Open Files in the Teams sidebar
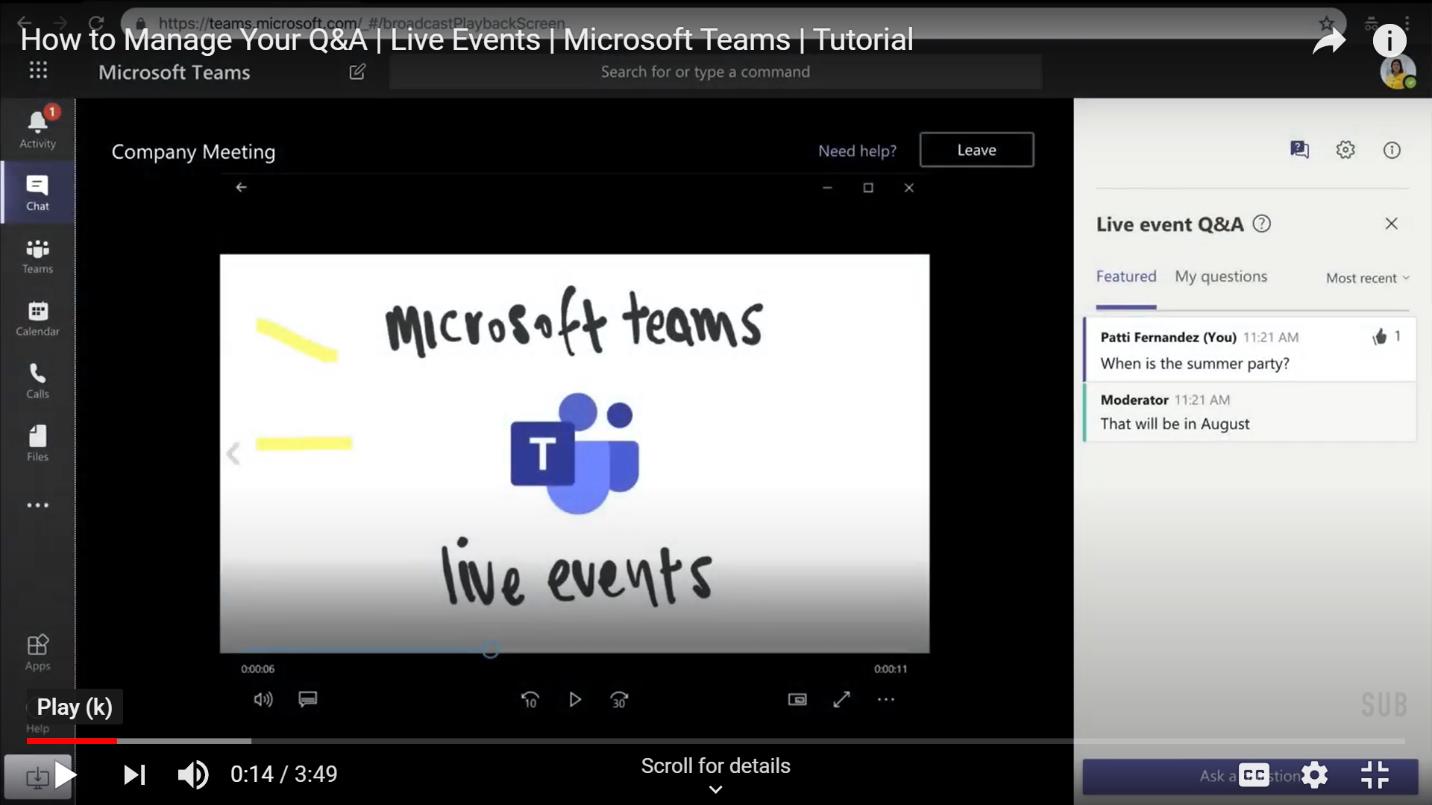1432x805 pixels. [x=37, y=443]
